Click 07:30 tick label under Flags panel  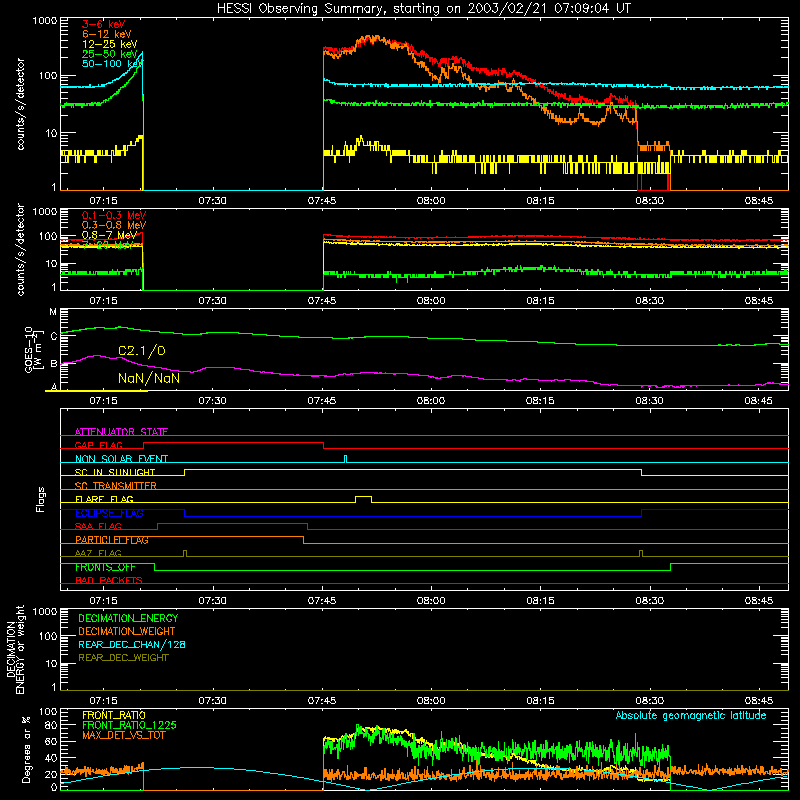pyautogui.click(x=213, y=601)
